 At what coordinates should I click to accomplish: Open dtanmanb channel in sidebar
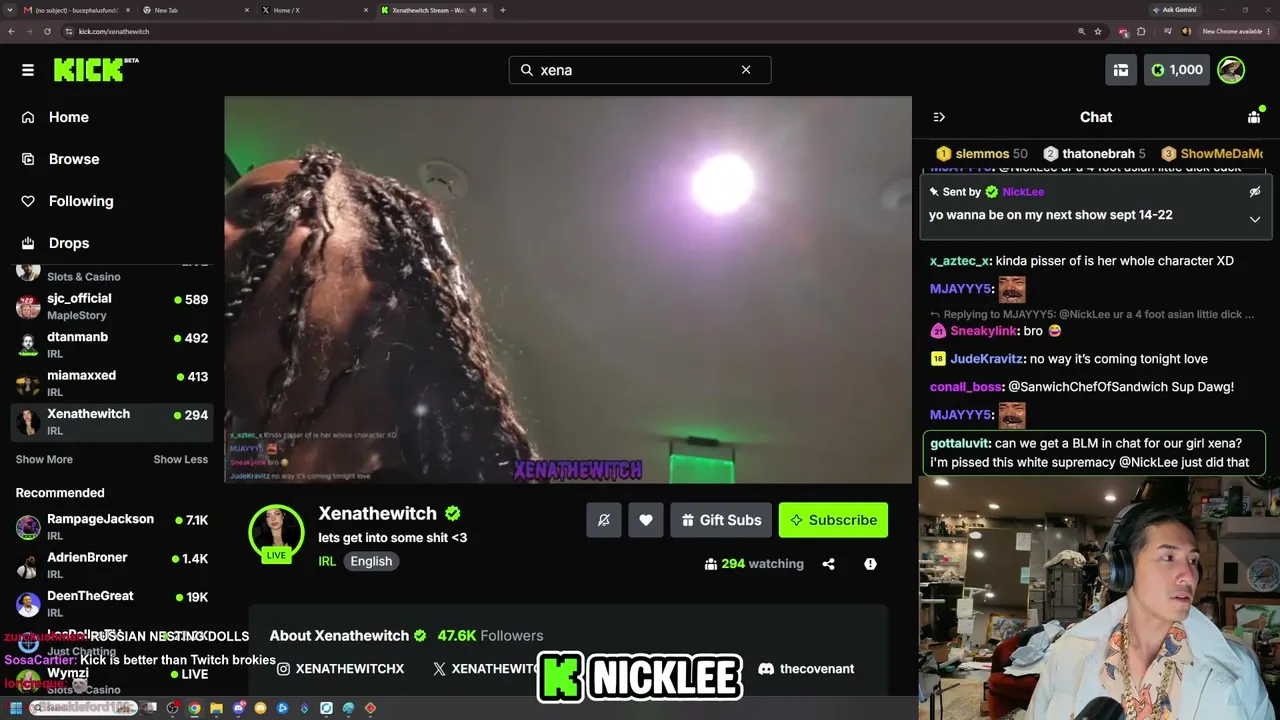[x=112, y=345]
